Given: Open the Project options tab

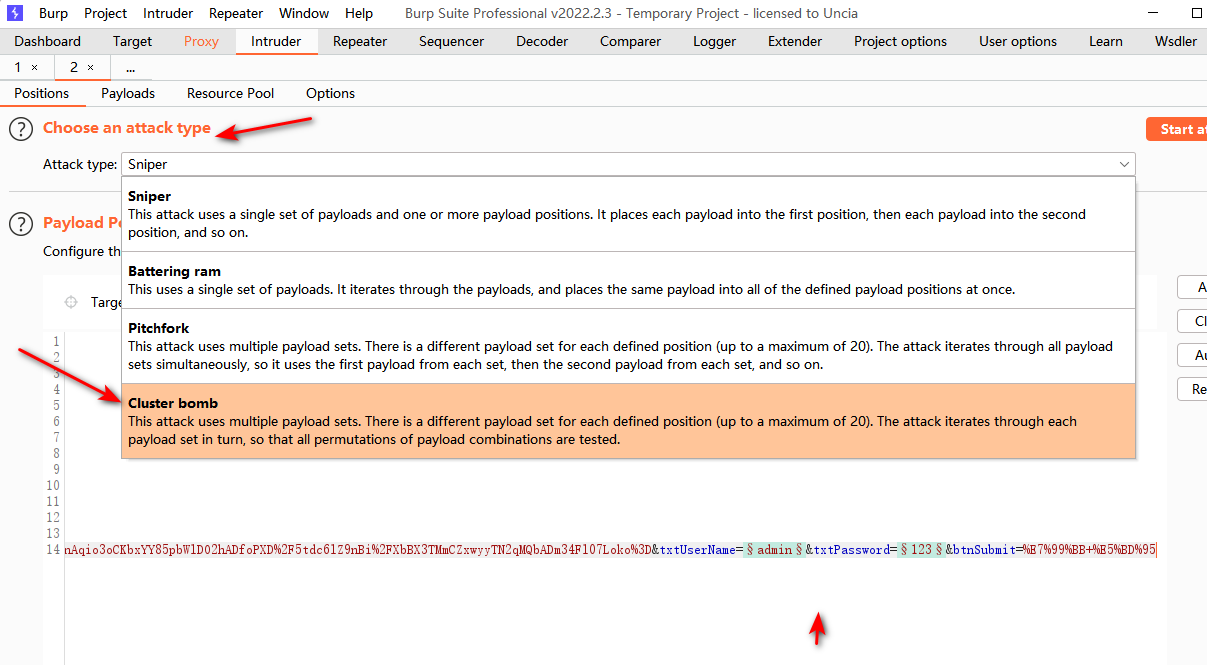Looking at the screenshot, I should click(900, 41).
